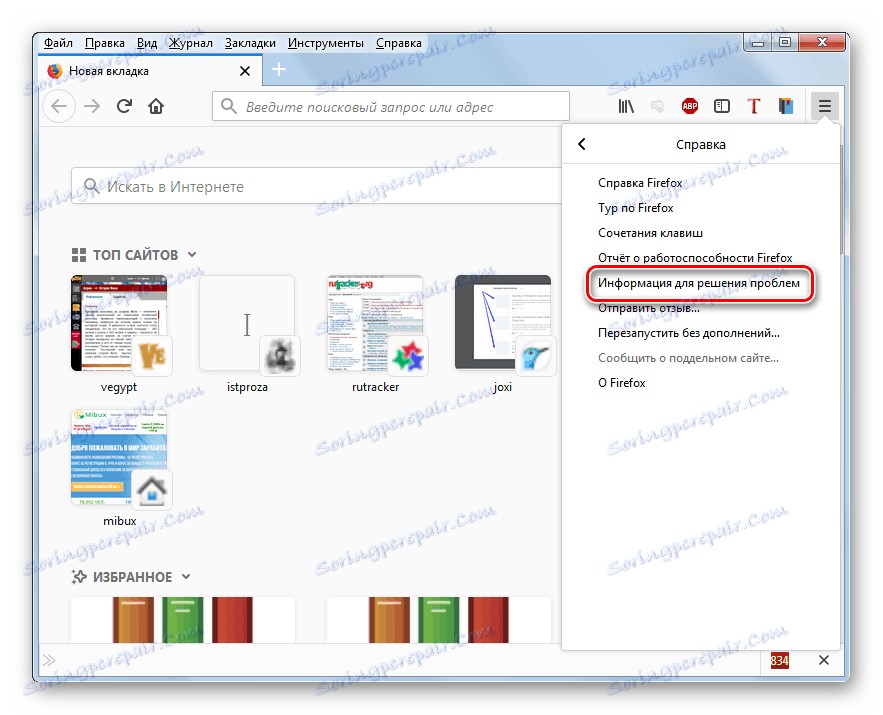Image resolution: width=883 pixels, height=715 pixels.
Task: Open the Вид menu
Action: (x=147, y=43)
